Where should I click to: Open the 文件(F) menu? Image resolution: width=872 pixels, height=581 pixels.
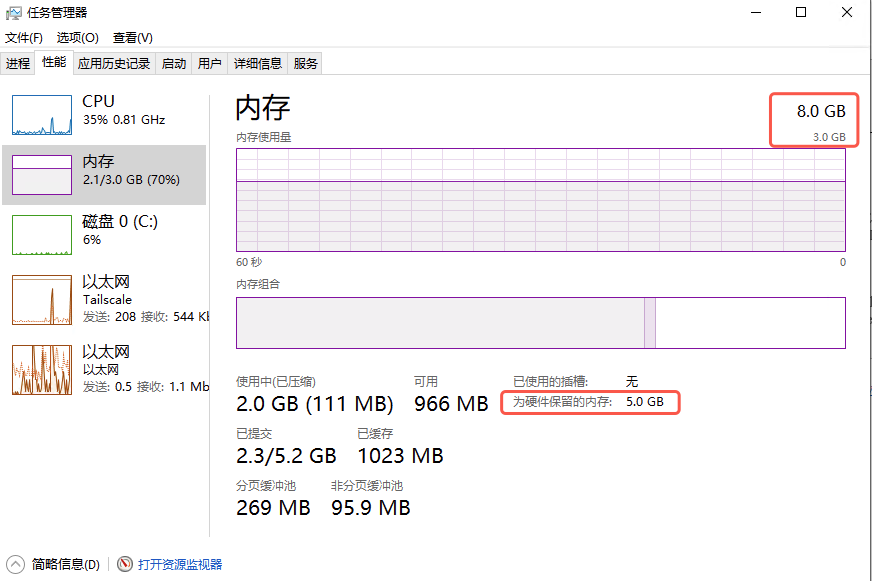[x=24, y=38]
